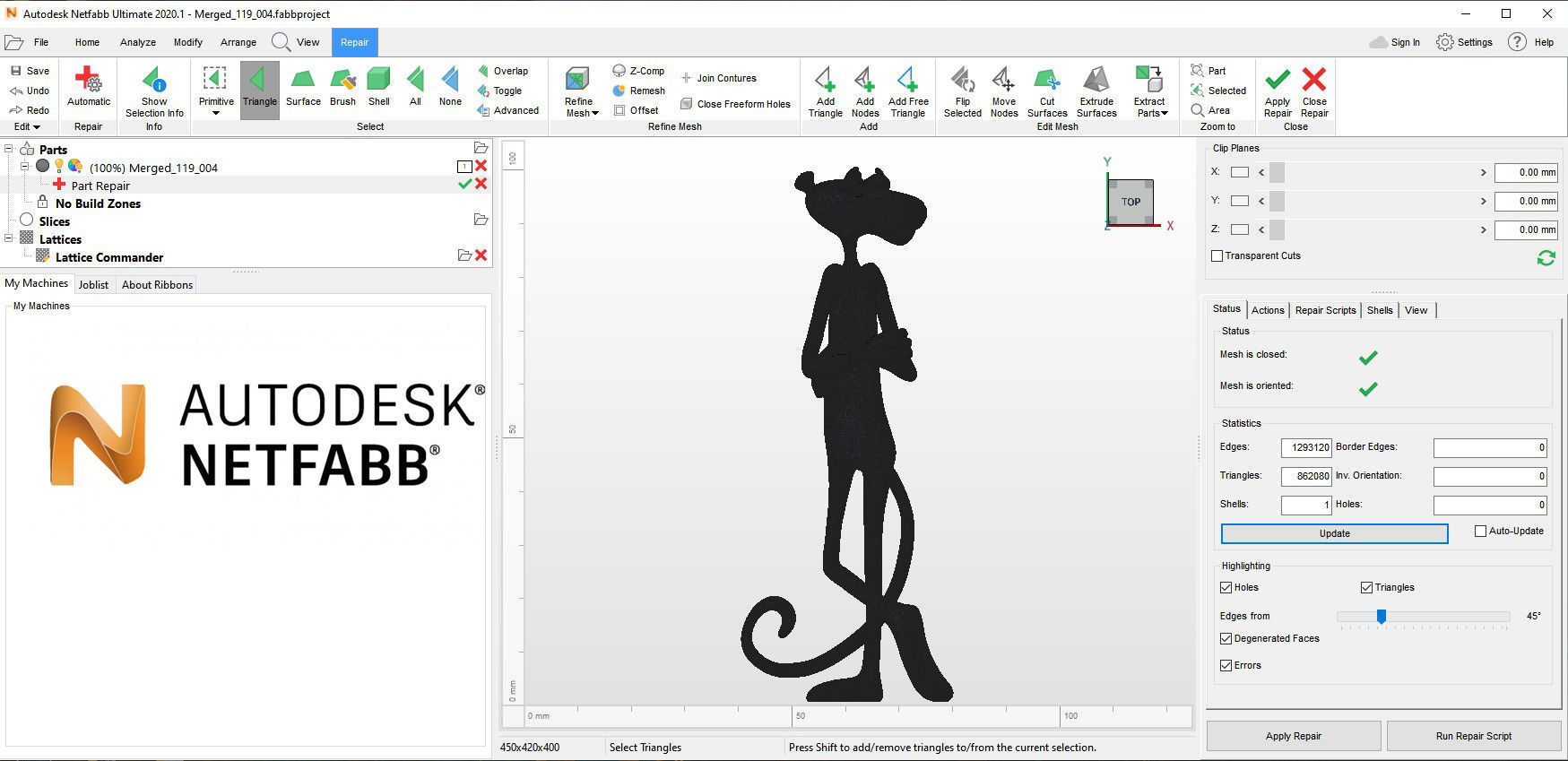Switch to Joblist tab
This screenshot has width=1568, height=761.
tap(93, 285)
